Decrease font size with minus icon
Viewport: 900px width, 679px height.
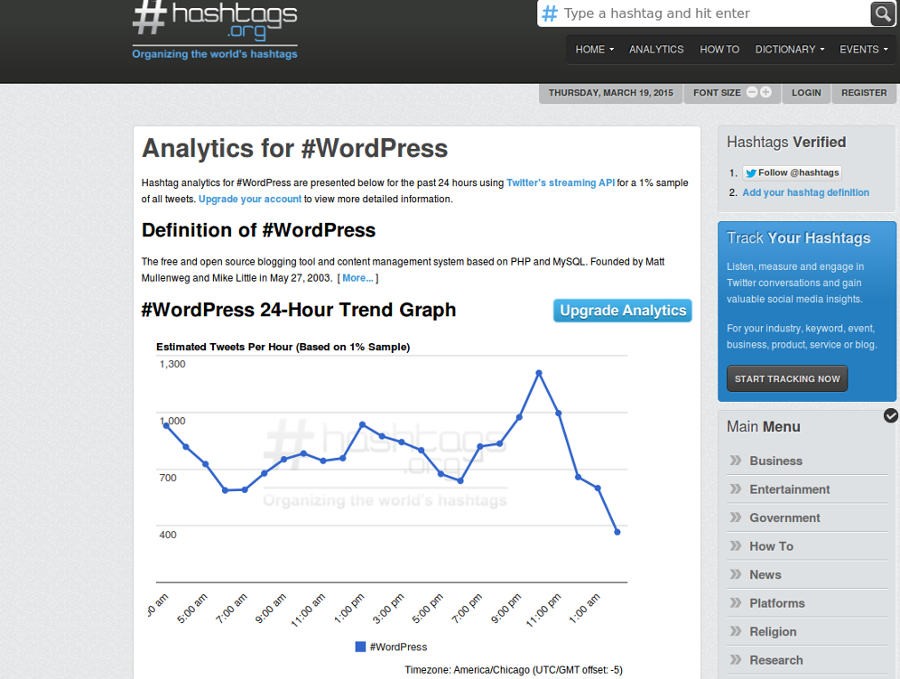tap(752, 92)
